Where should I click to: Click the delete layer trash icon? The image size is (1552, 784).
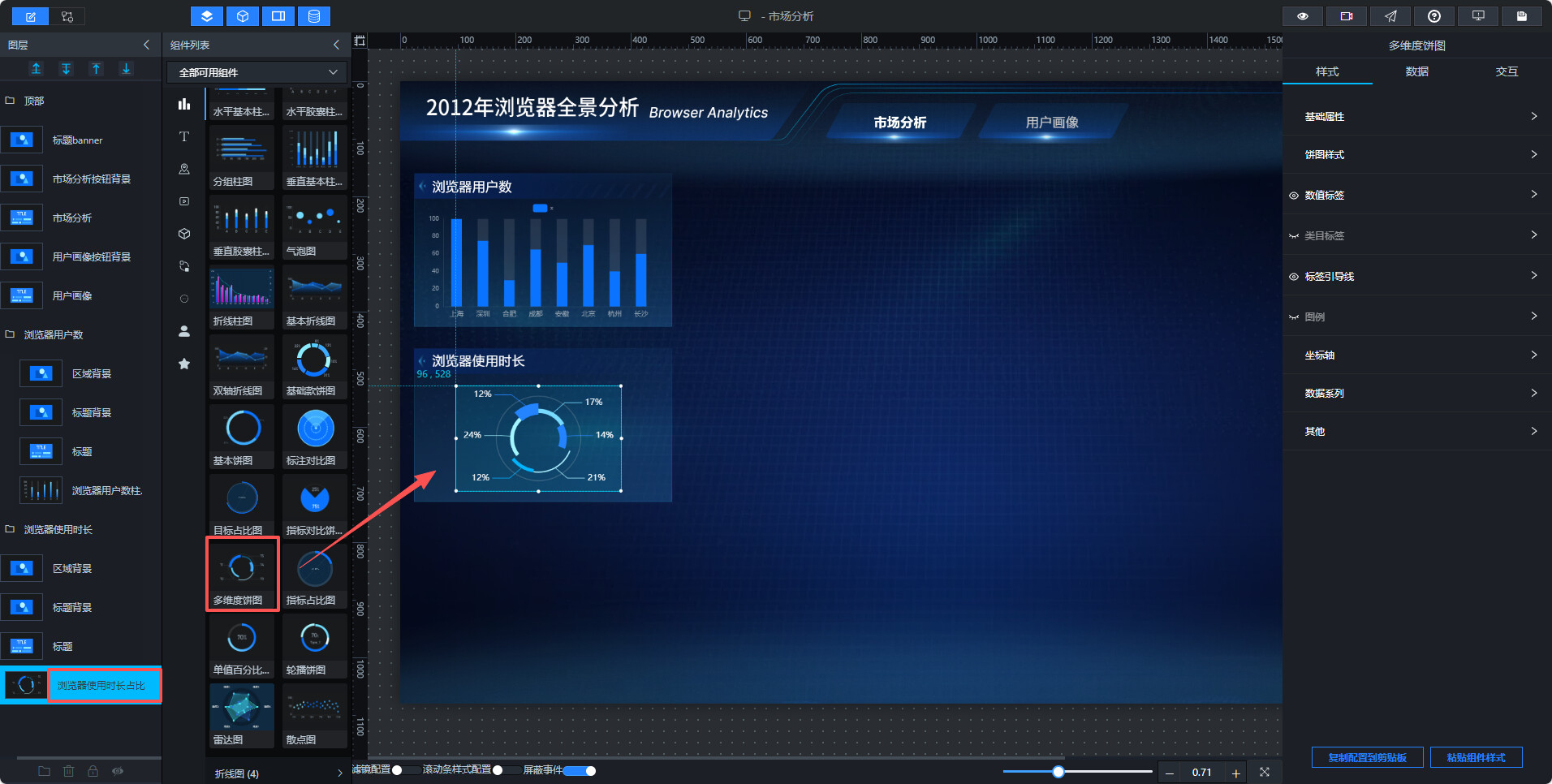click(69, 771)
